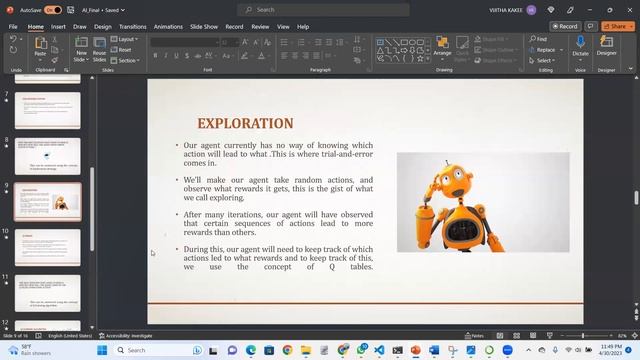Select slide 7 thumbnail

tap(48, 110)
